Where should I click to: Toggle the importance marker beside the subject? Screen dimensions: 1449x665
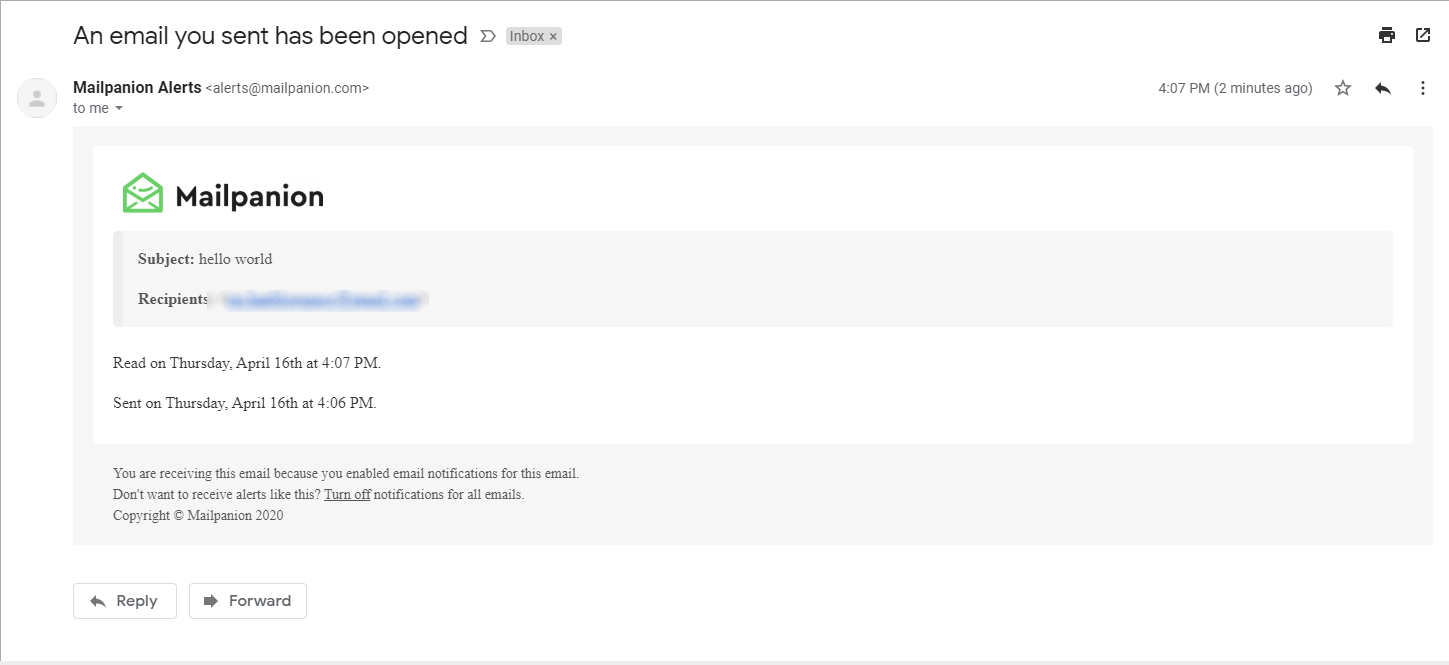coord(488,36)
